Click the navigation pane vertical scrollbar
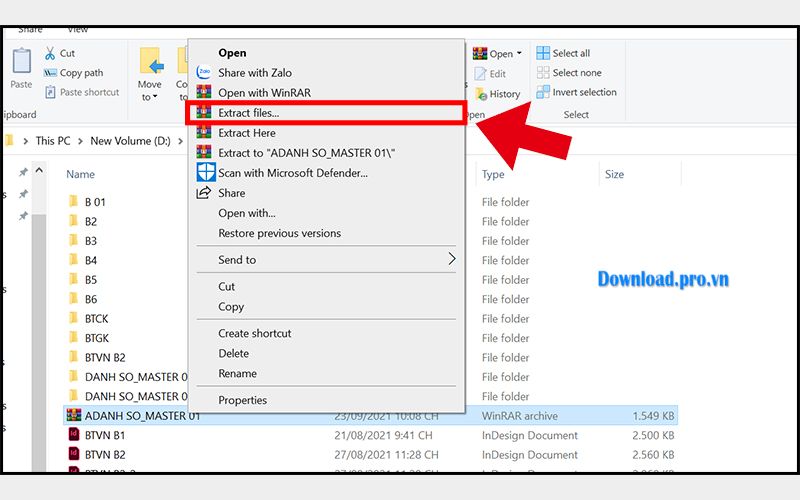The image size is (800, 500). coord(39,342)
